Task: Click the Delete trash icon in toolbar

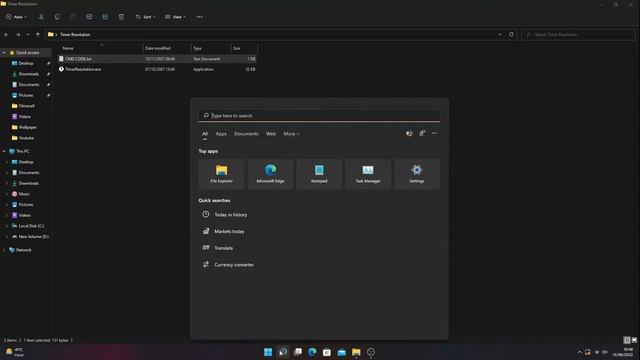Action: (x=121, y=17)
